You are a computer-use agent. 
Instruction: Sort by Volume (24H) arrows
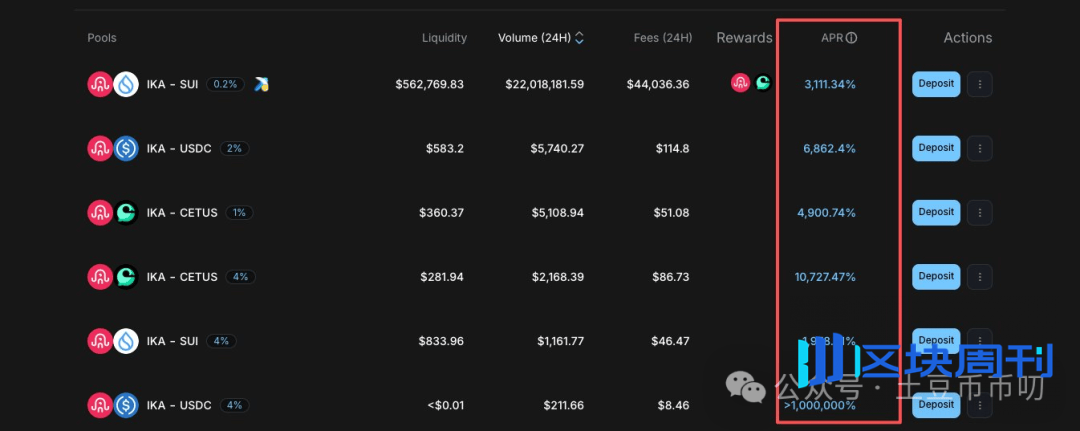coord(579,38)
